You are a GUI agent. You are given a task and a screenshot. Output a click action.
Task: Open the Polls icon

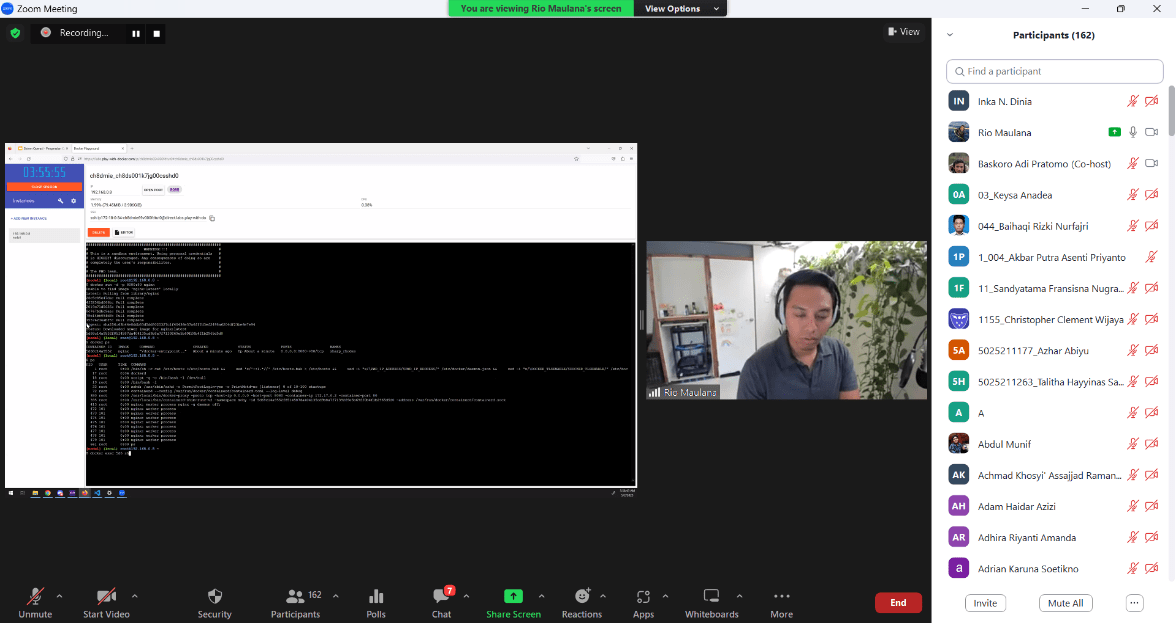pos(376,596)
